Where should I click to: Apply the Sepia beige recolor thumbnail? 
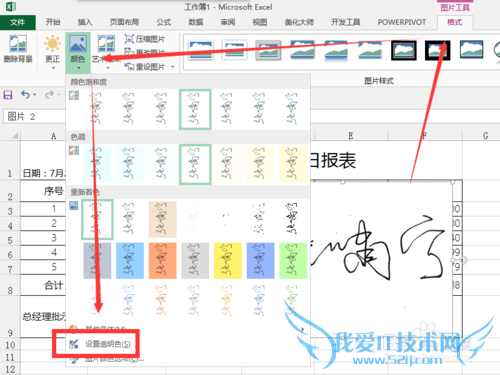pos(162,219)
